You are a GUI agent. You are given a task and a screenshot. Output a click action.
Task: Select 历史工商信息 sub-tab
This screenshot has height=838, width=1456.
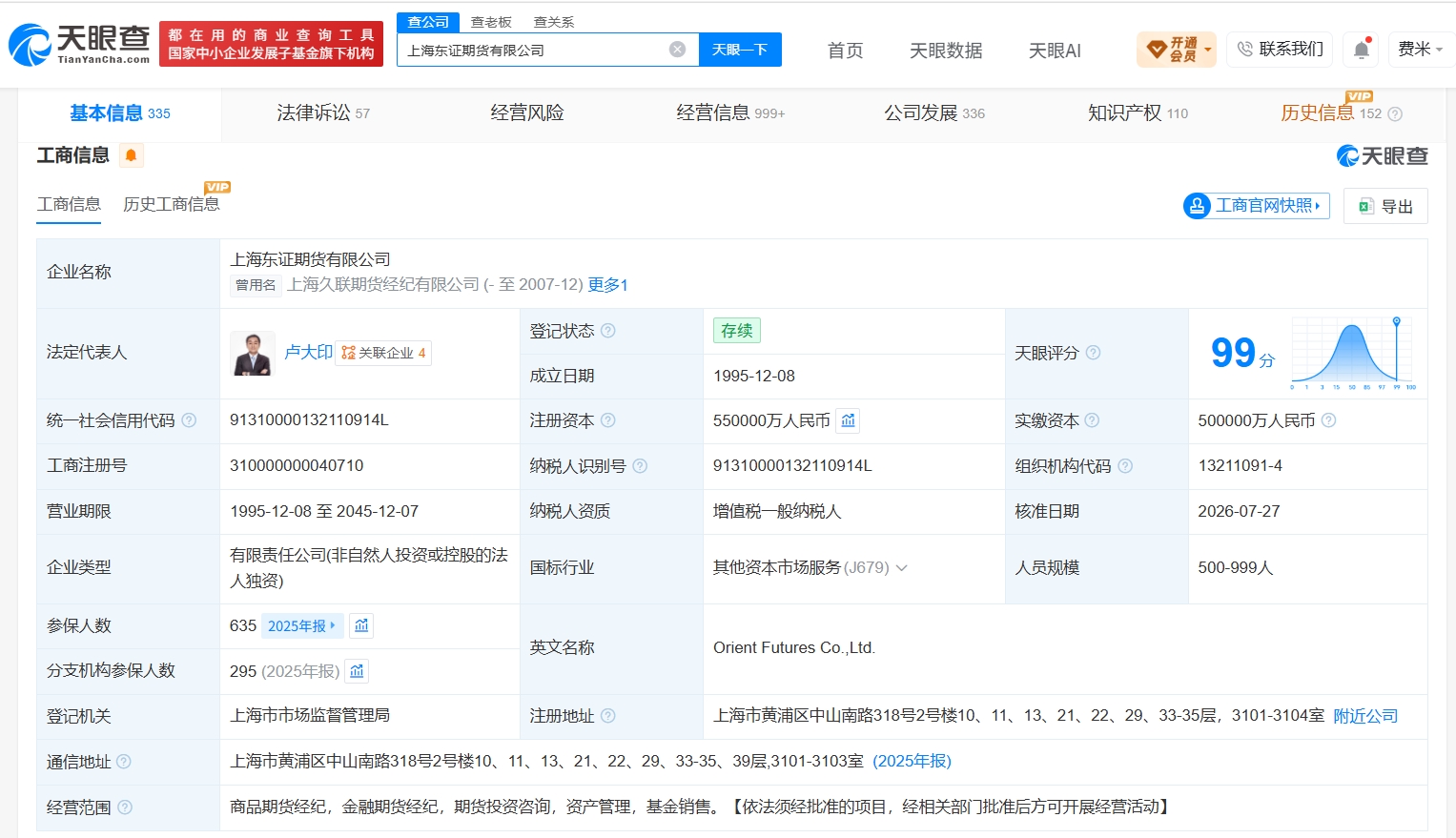click(171, 204)
